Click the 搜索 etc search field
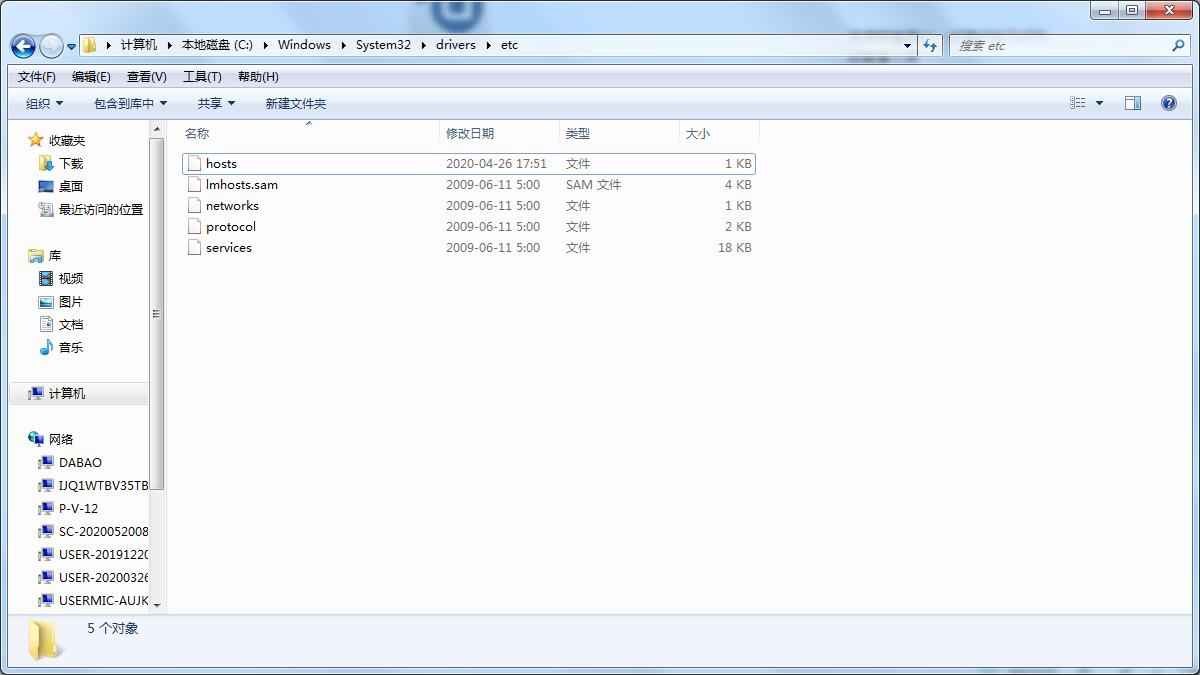This screenshot has width=1200, height=675. click(x=1060, y=45)
